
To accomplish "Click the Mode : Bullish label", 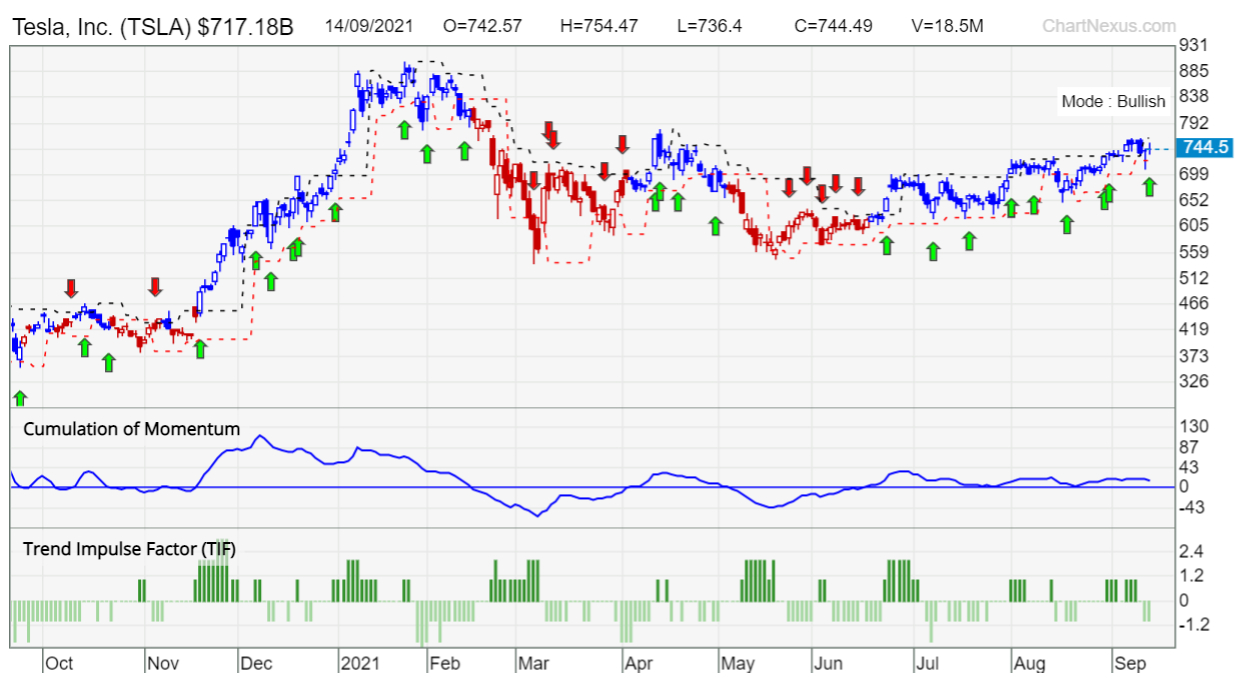I will tap(1114, 101).
